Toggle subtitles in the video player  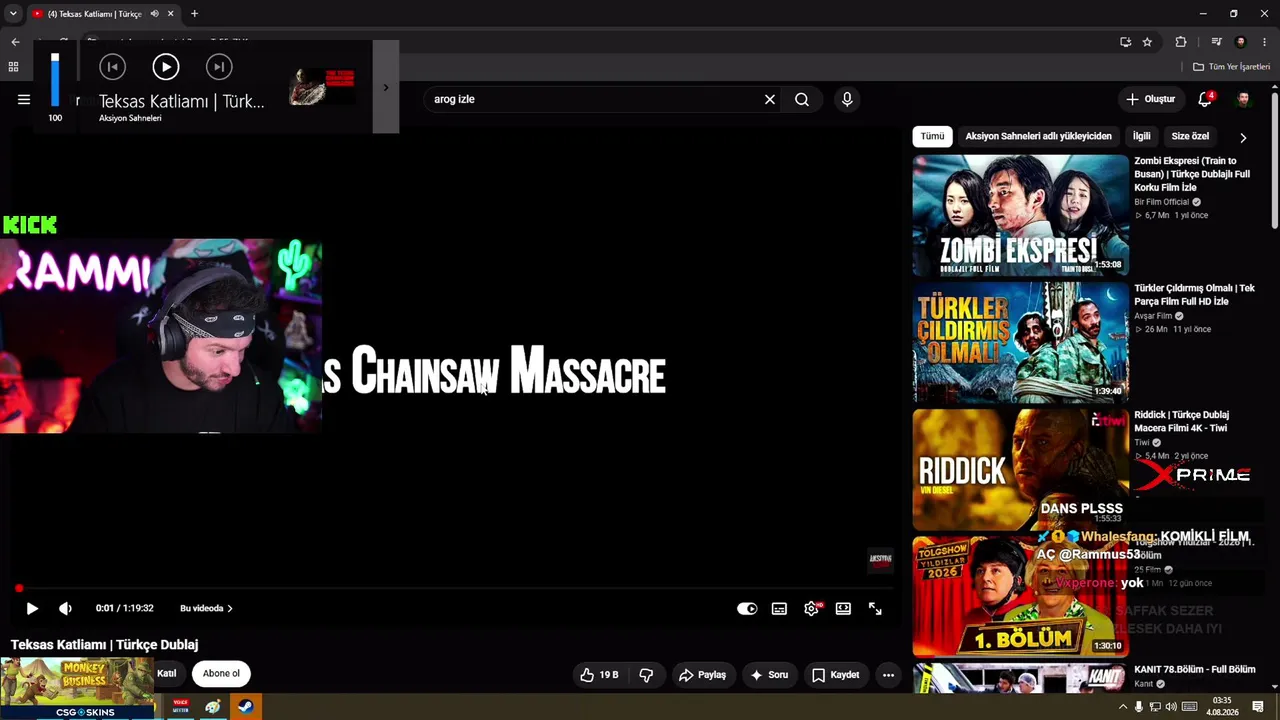(779, 608)
